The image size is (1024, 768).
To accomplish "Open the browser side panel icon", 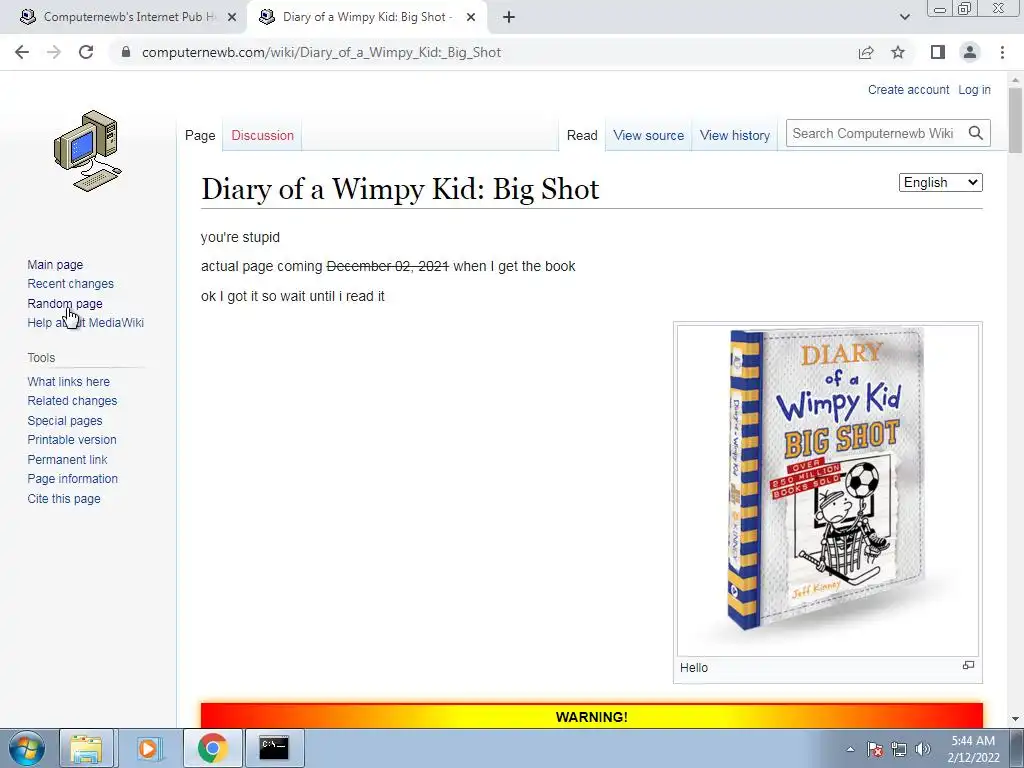I will [938, 52].
